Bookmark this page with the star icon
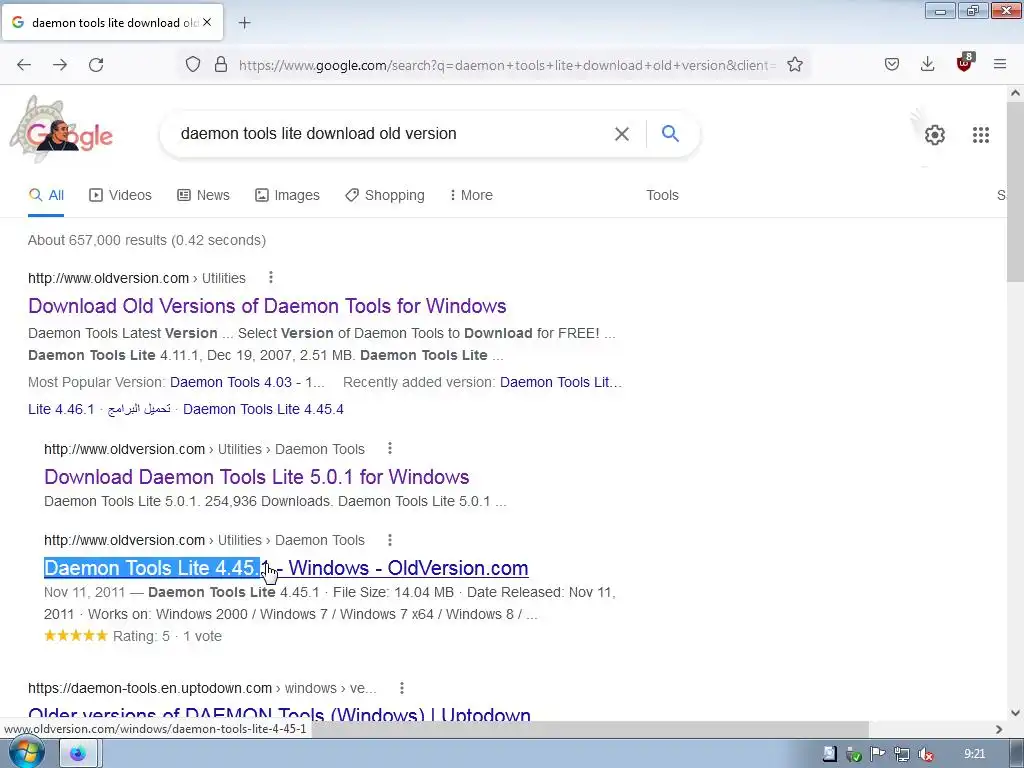This screenshot has width=1024, height=768. (795, 64)
